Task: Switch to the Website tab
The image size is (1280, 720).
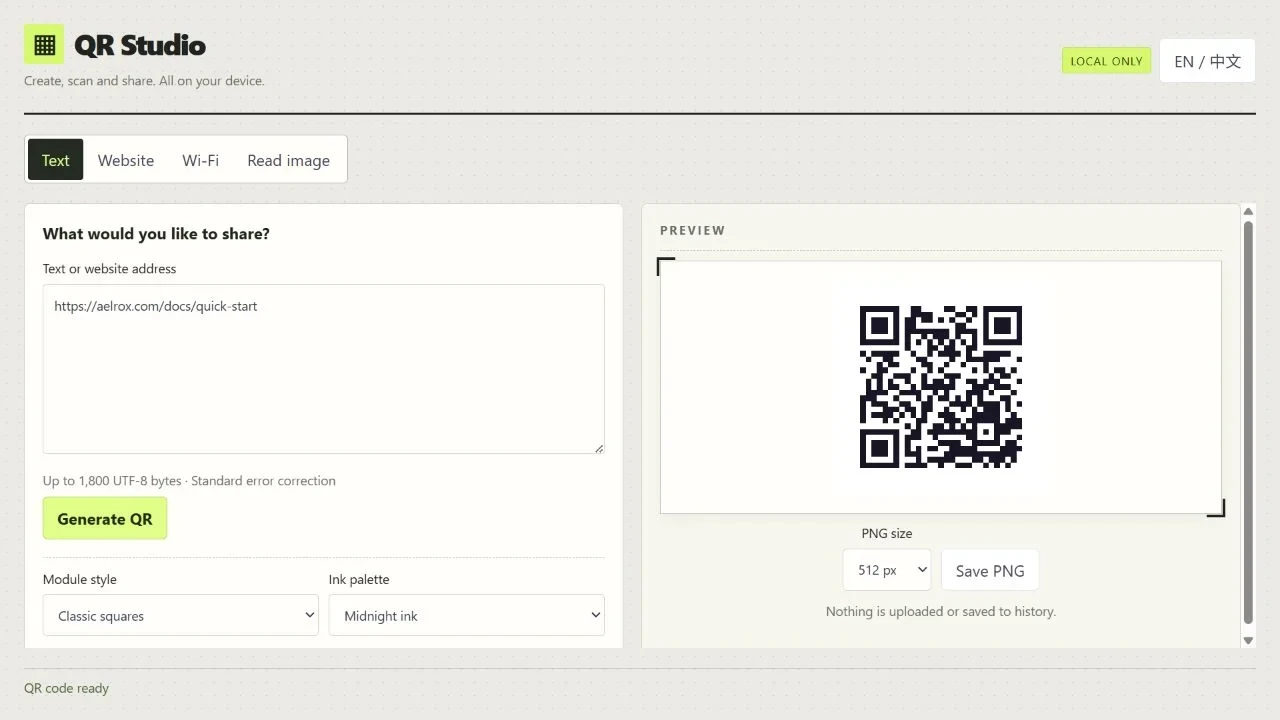Action: 126,160
